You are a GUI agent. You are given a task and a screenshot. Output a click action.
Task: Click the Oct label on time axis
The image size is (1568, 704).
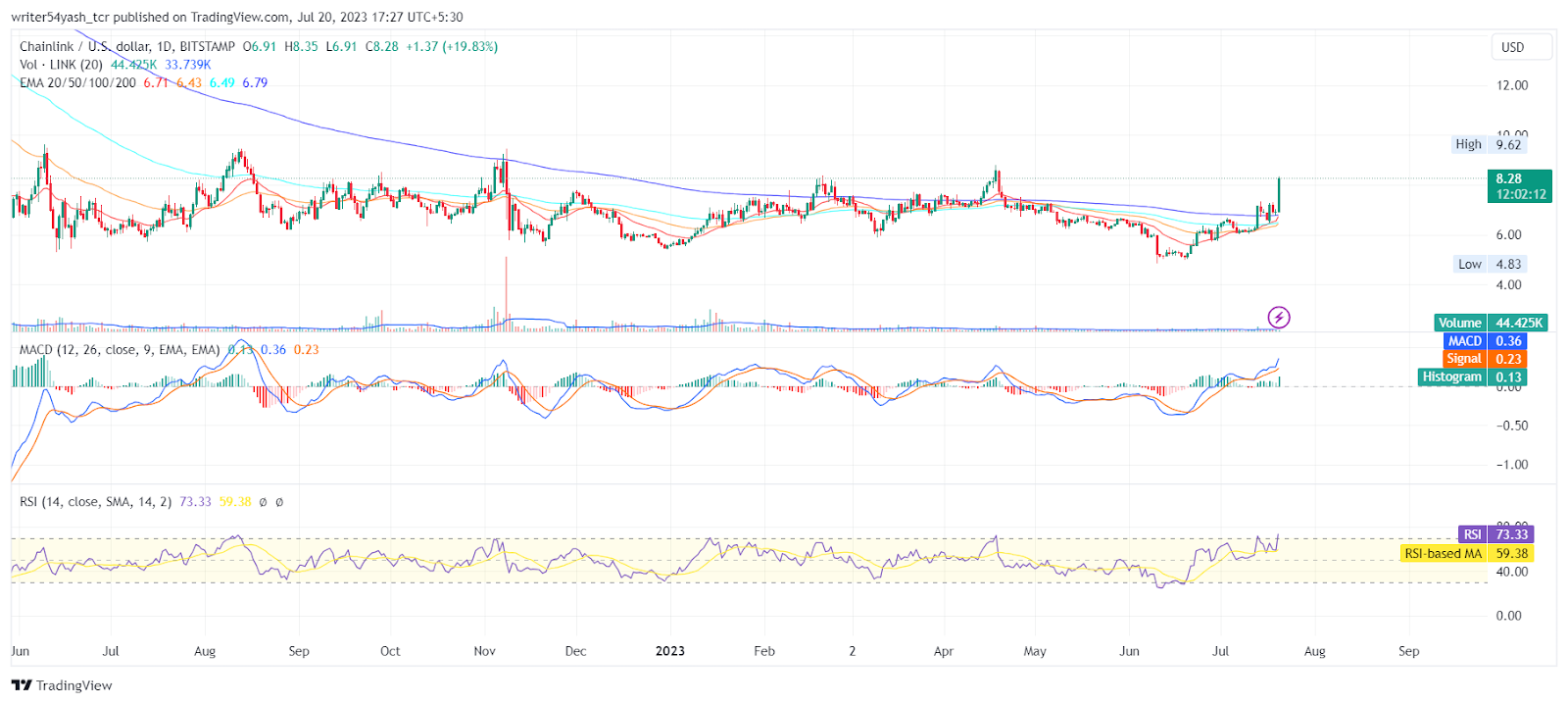(x=390, y=651)
